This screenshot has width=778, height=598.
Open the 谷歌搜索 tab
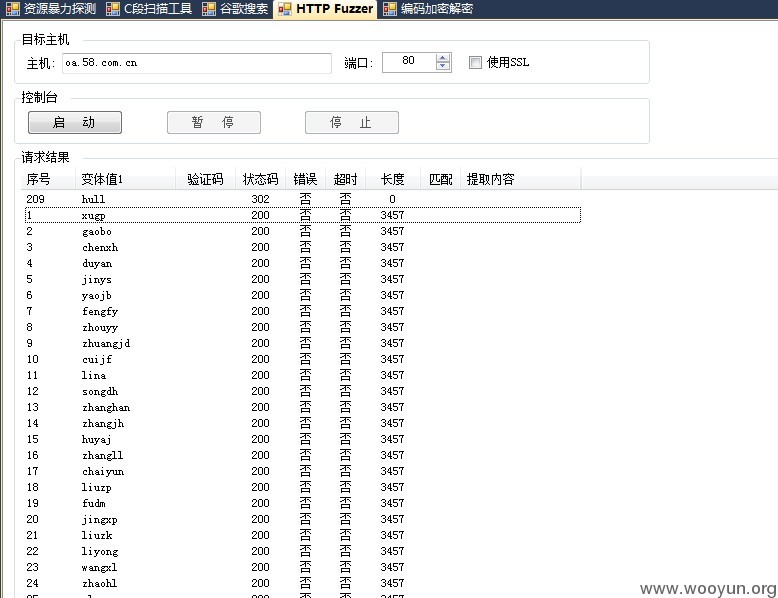(x=235, y=9)
